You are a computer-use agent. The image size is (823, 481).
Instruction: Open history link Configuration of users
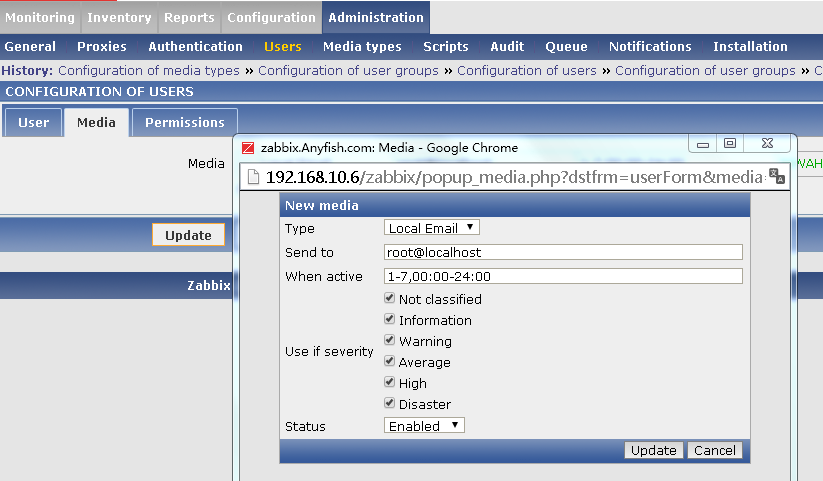(526, 70)
